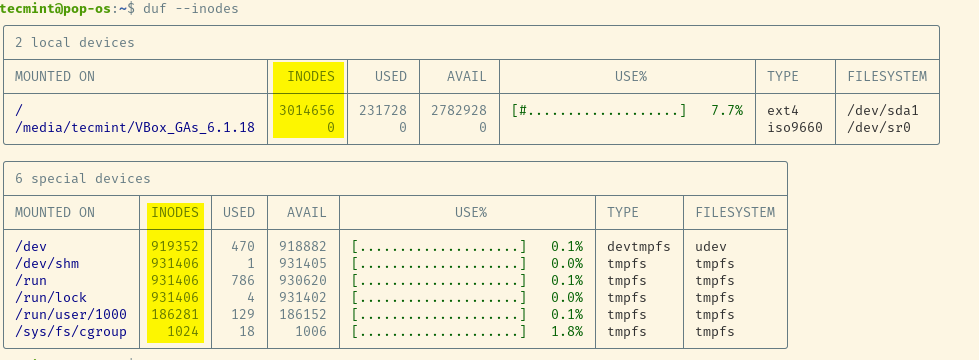Image resolution: width=979 pixels, height=360 pixels.
Task: Click INODES header in local devices table
Action: click(x=311, y=76)
